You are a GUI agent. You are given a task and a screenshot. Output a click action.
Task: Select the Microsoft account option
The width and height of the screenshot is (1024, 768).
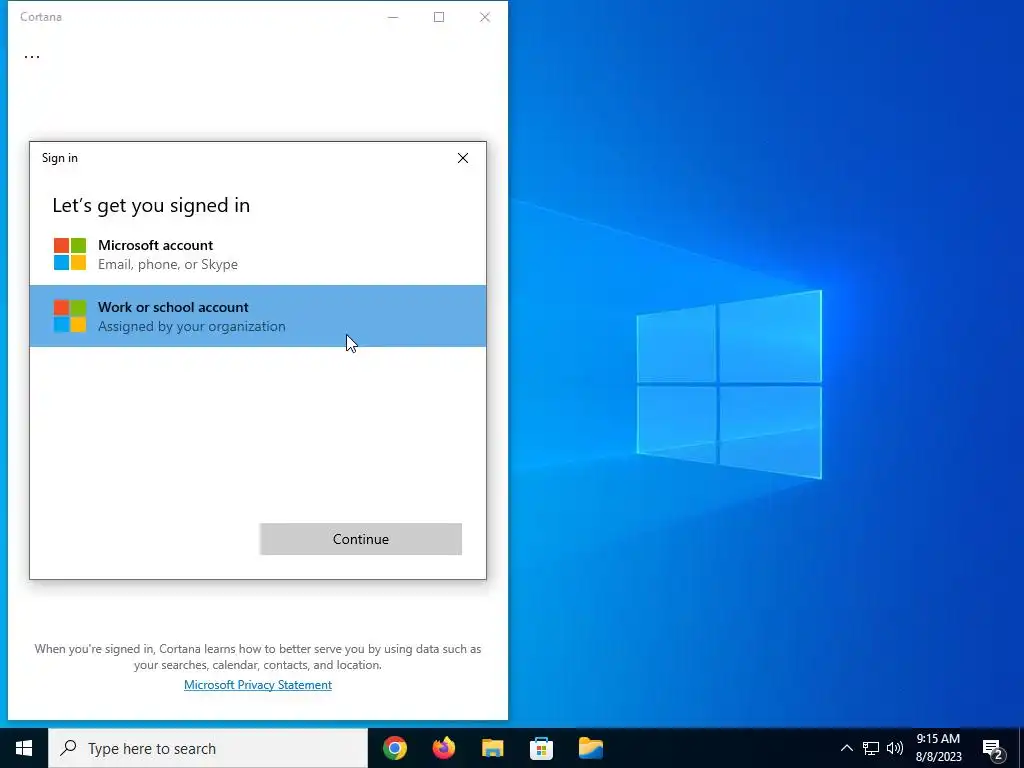click(258, 255)
